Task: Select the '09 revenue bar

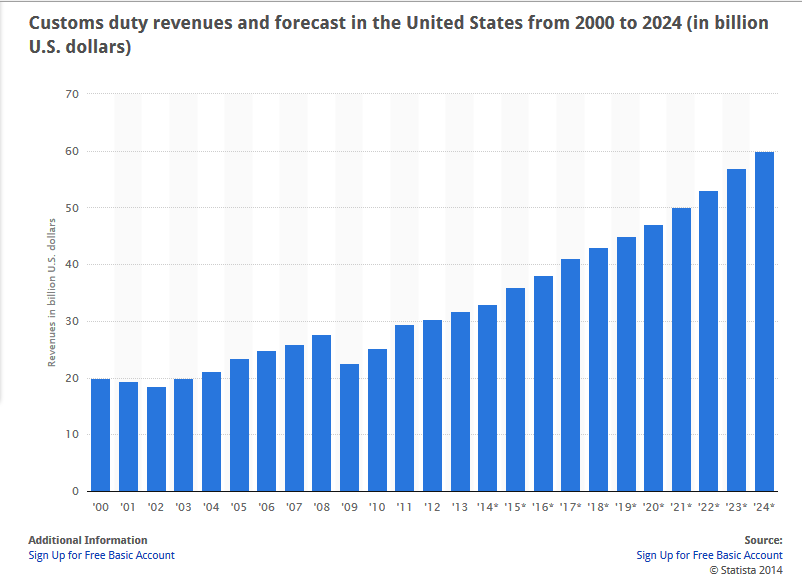Action: coord(350,428)
